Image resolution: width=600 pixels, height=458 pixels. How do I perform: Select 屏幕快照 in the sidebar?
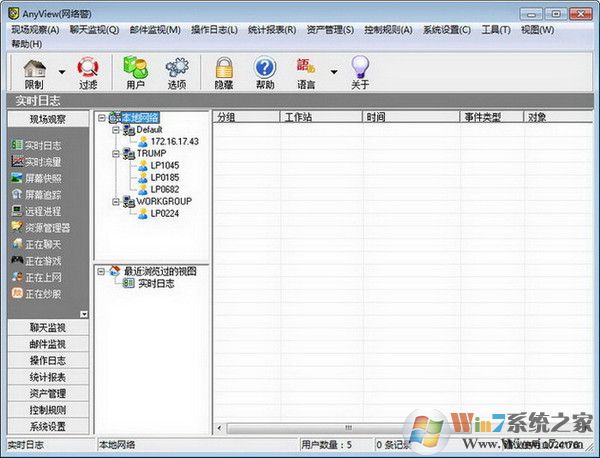[x=36, y=178]
